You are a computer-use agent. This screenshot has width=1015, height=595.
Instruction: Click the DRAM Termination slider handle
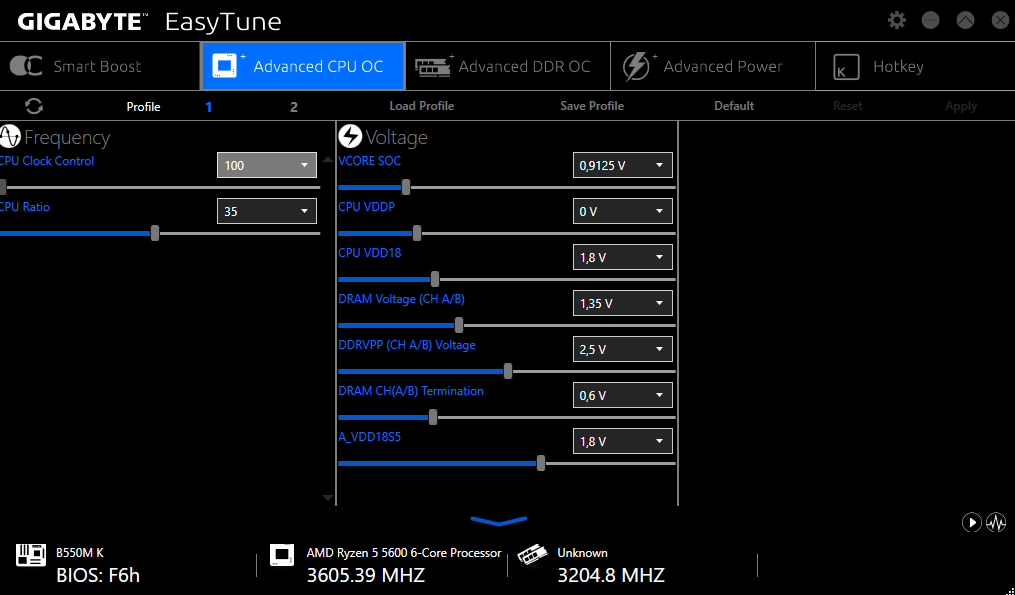tap(433, 418)
